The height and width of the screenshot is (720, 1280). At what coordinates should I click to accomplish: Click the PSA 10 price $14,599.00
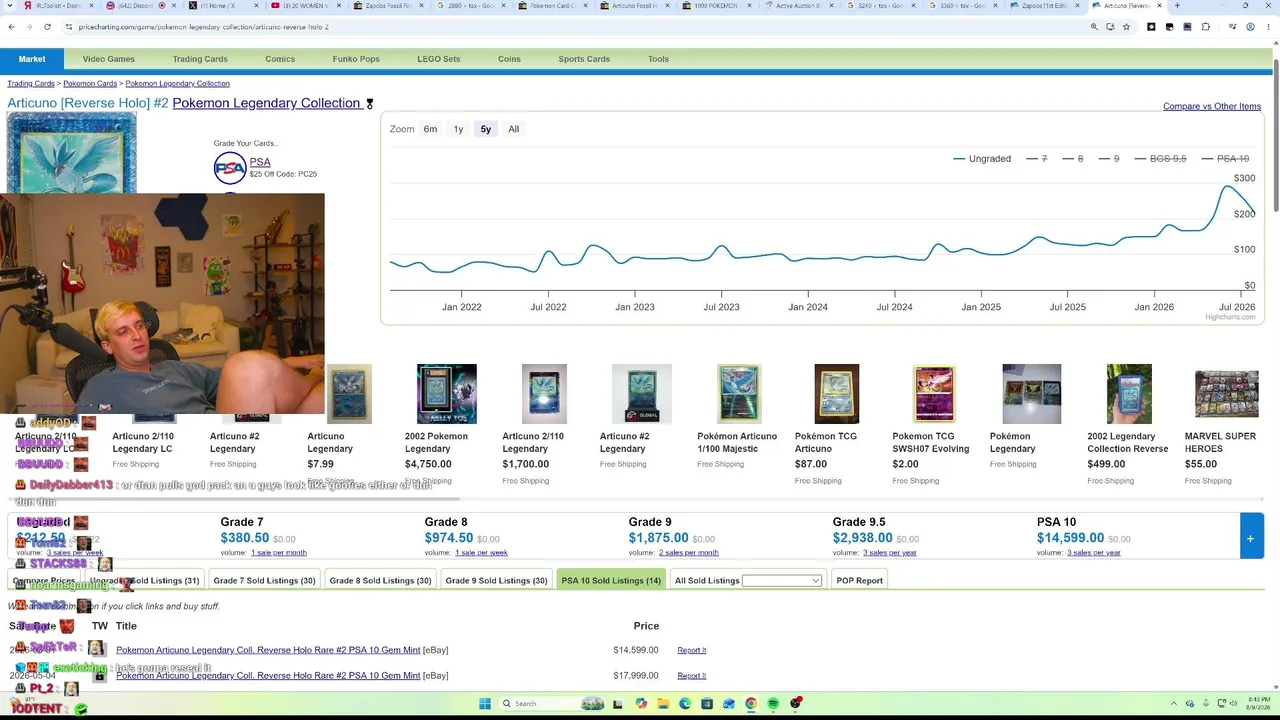tap(1070, 538)
